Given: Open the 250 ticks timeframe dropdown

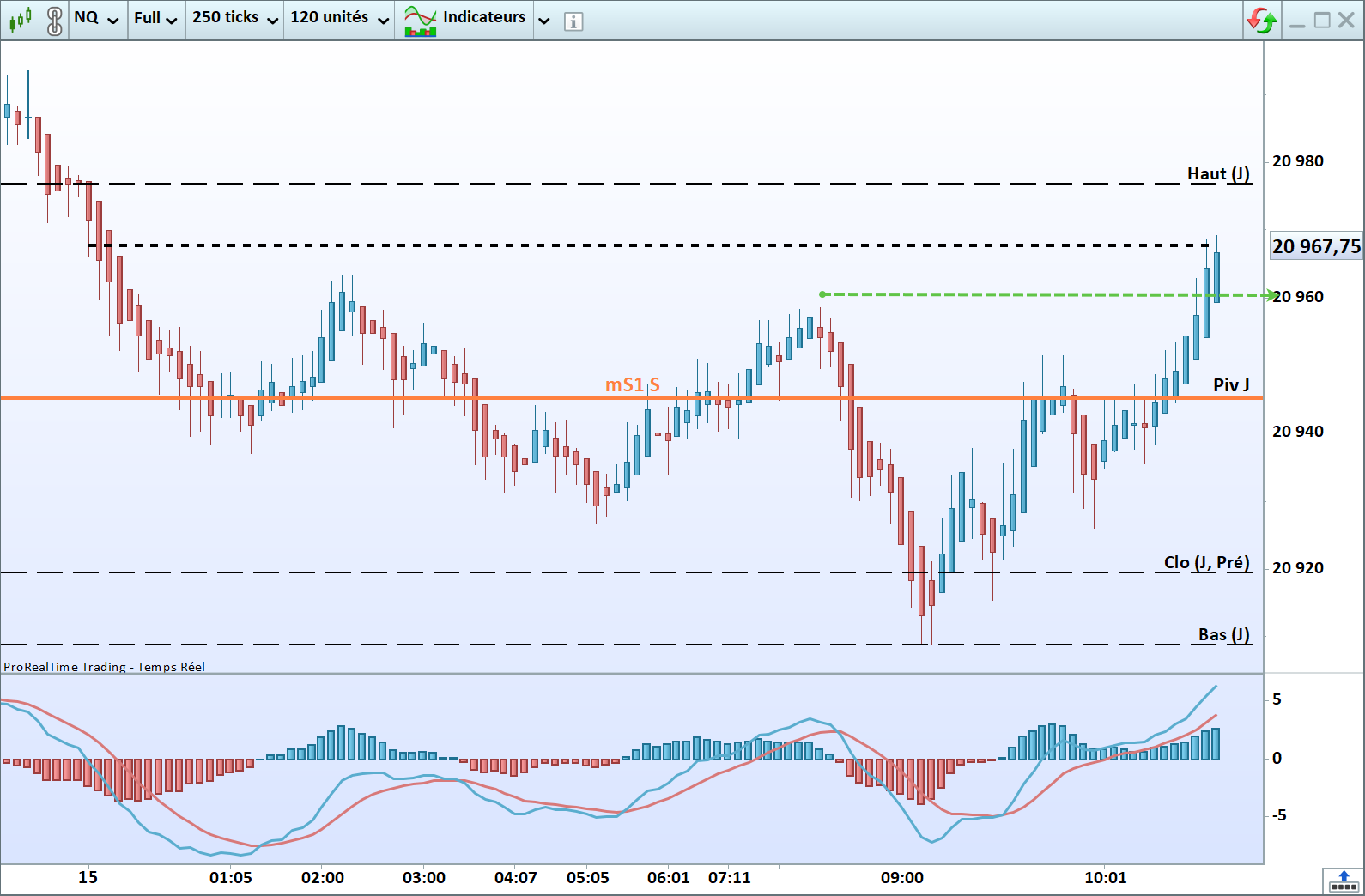Looking at the screenshot, I should 235,18.
